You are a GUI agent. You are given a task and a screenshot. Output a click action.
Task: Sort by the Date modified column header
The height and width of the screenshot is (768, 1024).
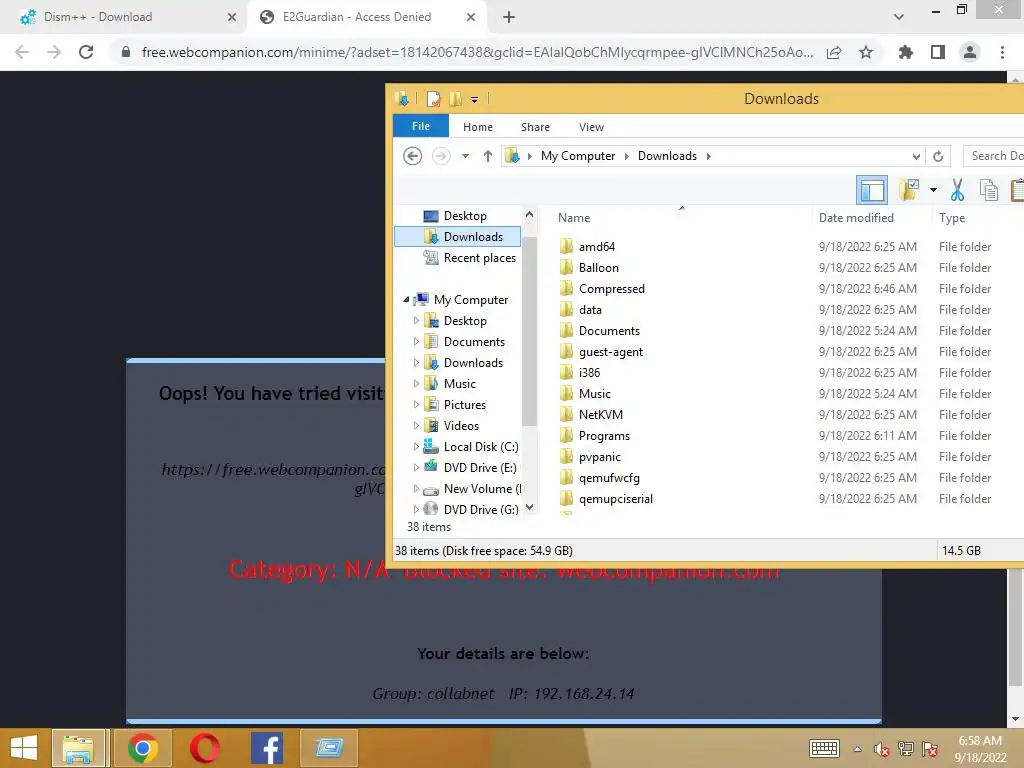click(x=856, y=217)
